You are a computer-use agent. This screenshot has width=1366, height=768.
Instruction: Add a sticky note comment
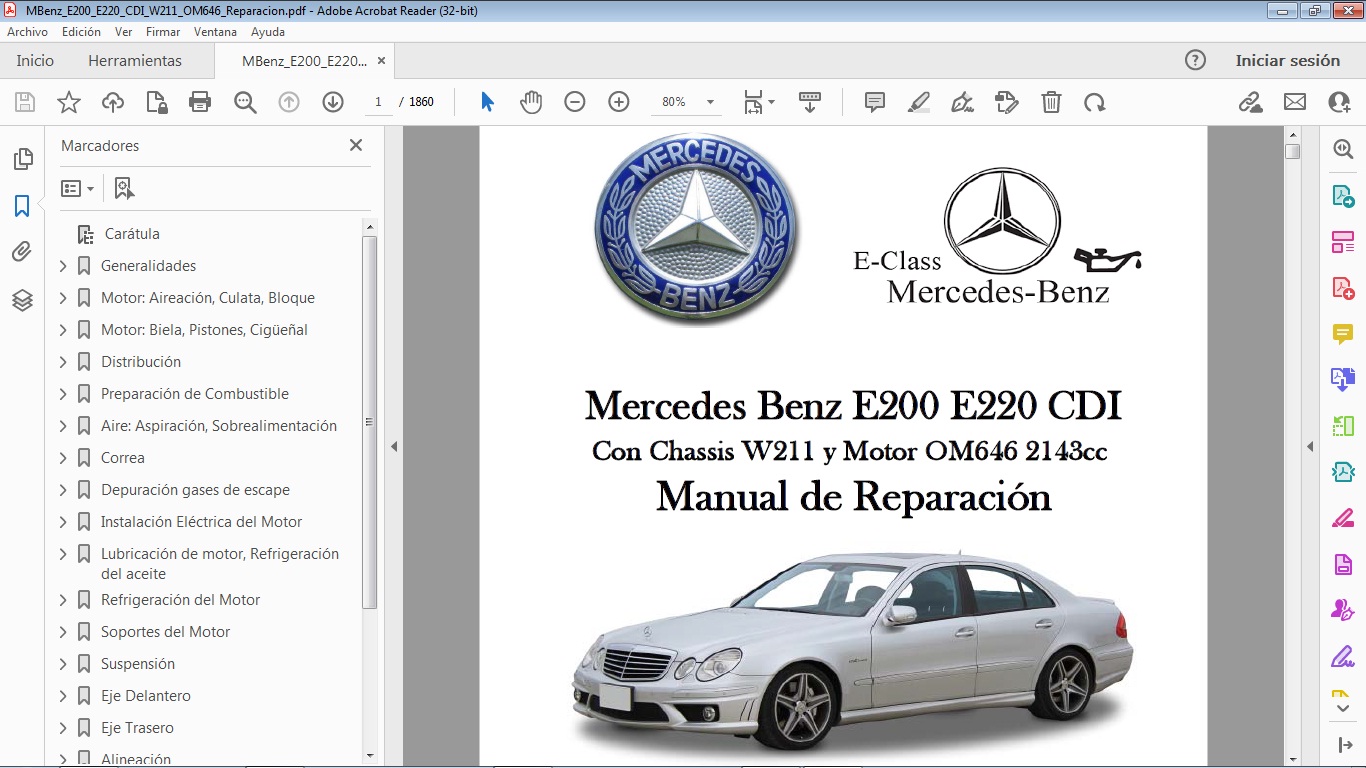[874, 101]
